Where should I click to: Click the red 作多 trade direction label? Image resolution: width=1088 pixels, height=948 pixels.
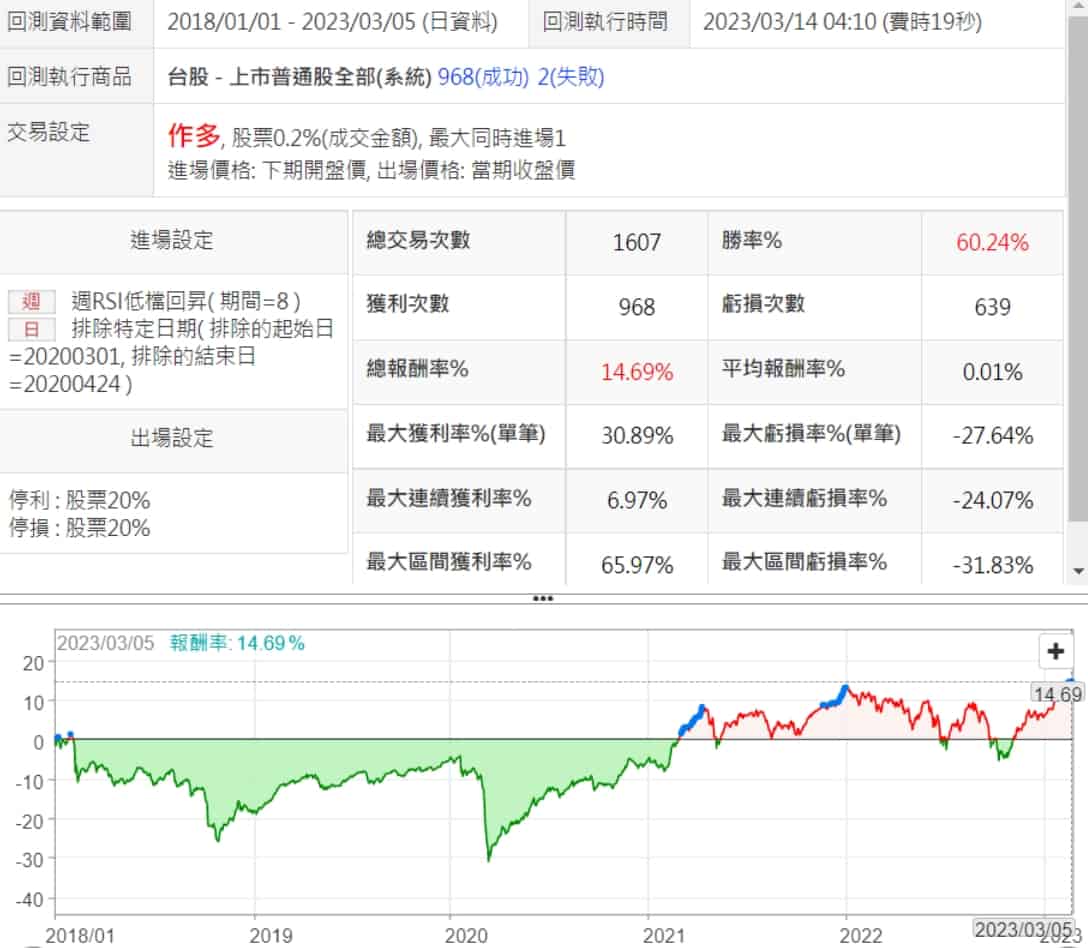pos(193,137)
